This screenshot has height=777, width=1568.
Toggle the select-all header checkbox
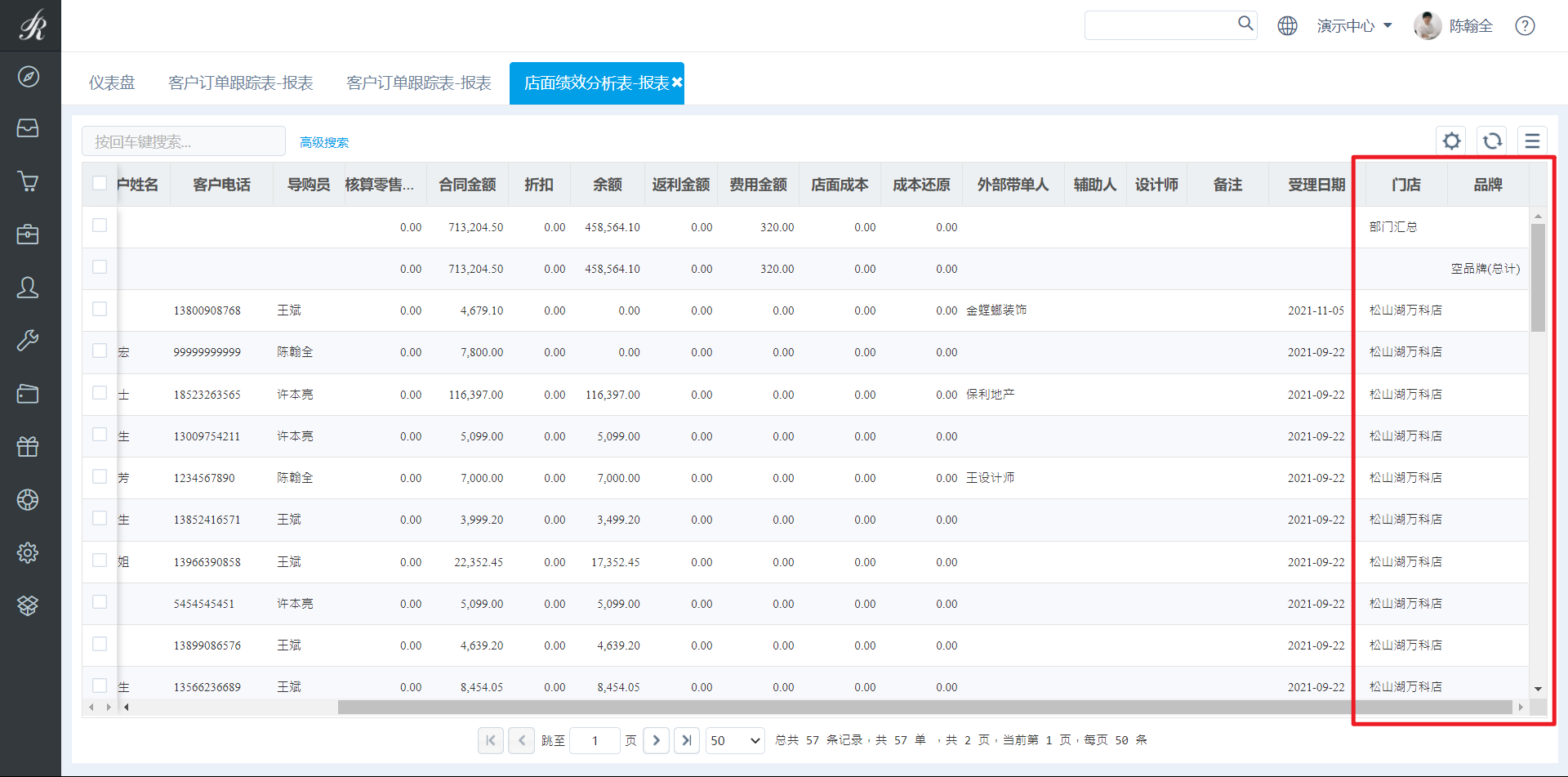(x=100, y=183)
